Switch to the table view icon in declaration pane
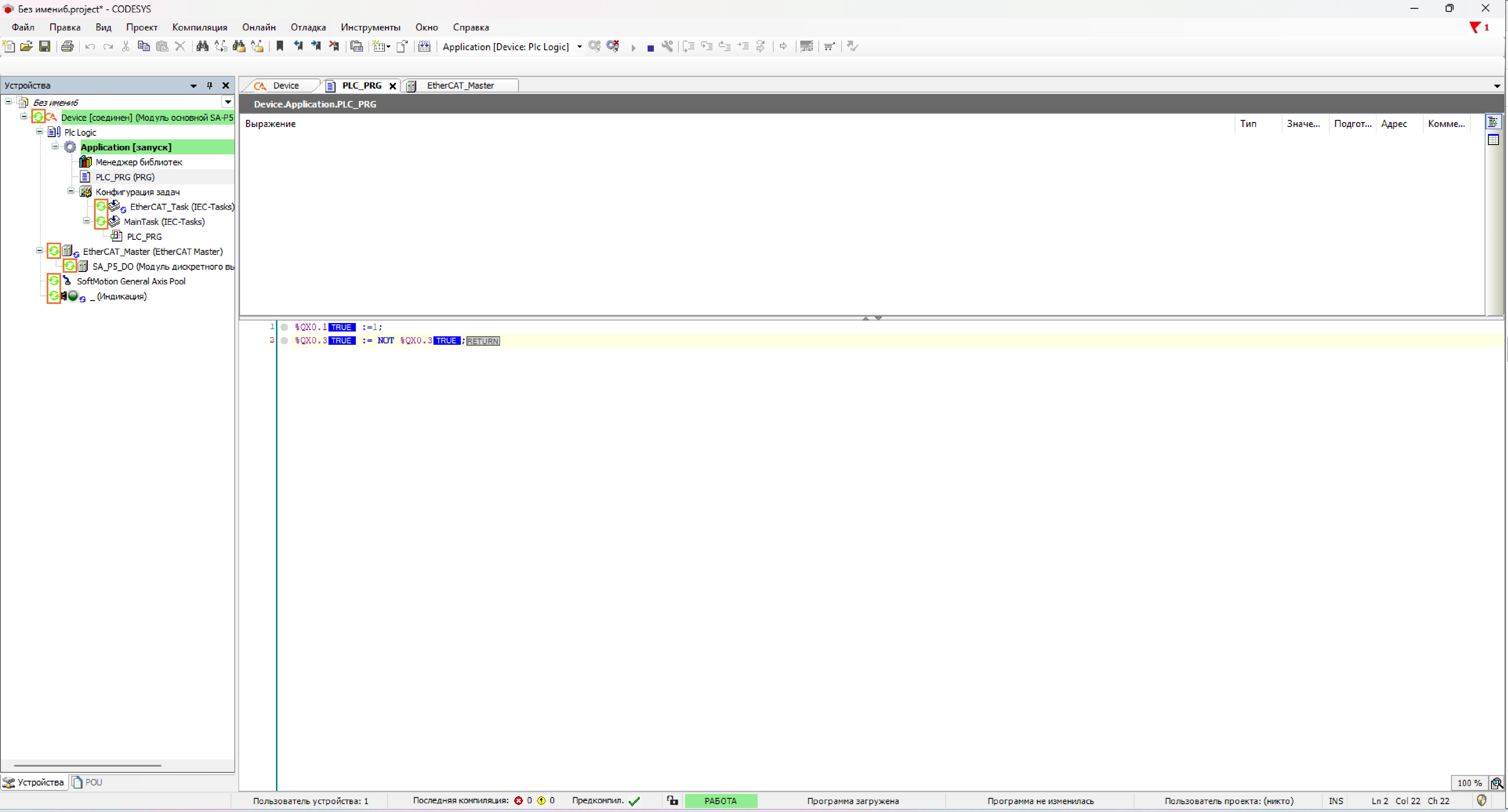 pyautogui.click(x=1493, y=139)
